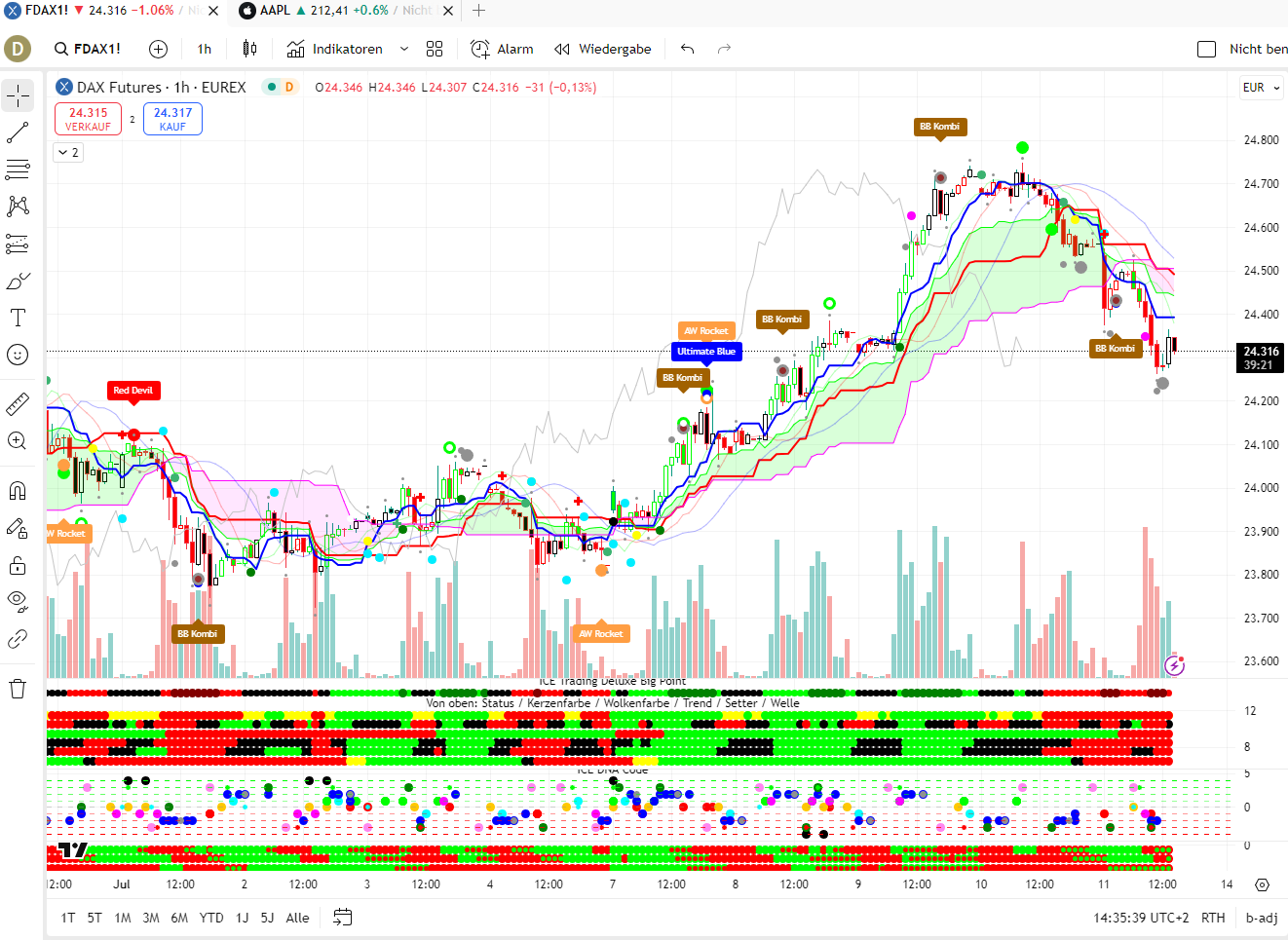Screen dimensions: 1288x940
Task: Select the brush drawing tool
Action: click(18, 282)
